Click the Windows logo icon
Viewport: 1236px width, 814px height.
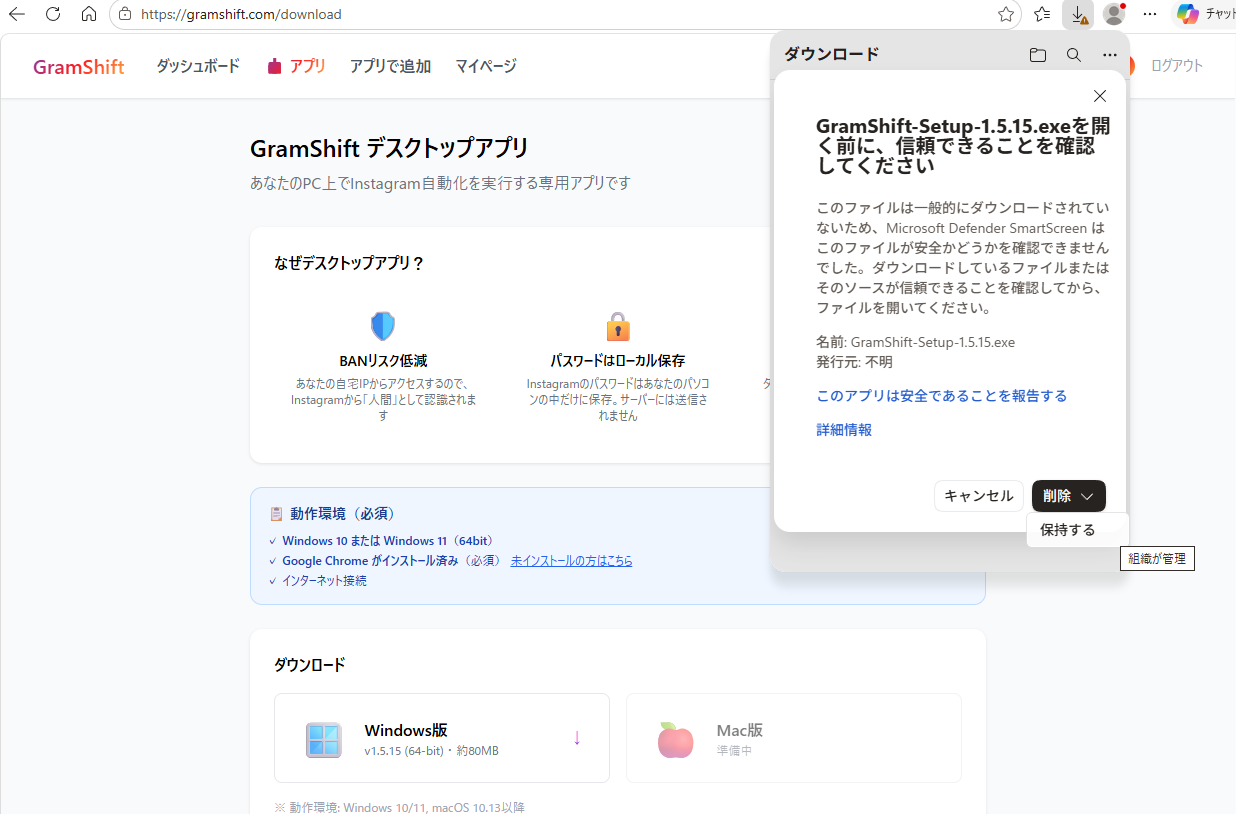(323, 739)
